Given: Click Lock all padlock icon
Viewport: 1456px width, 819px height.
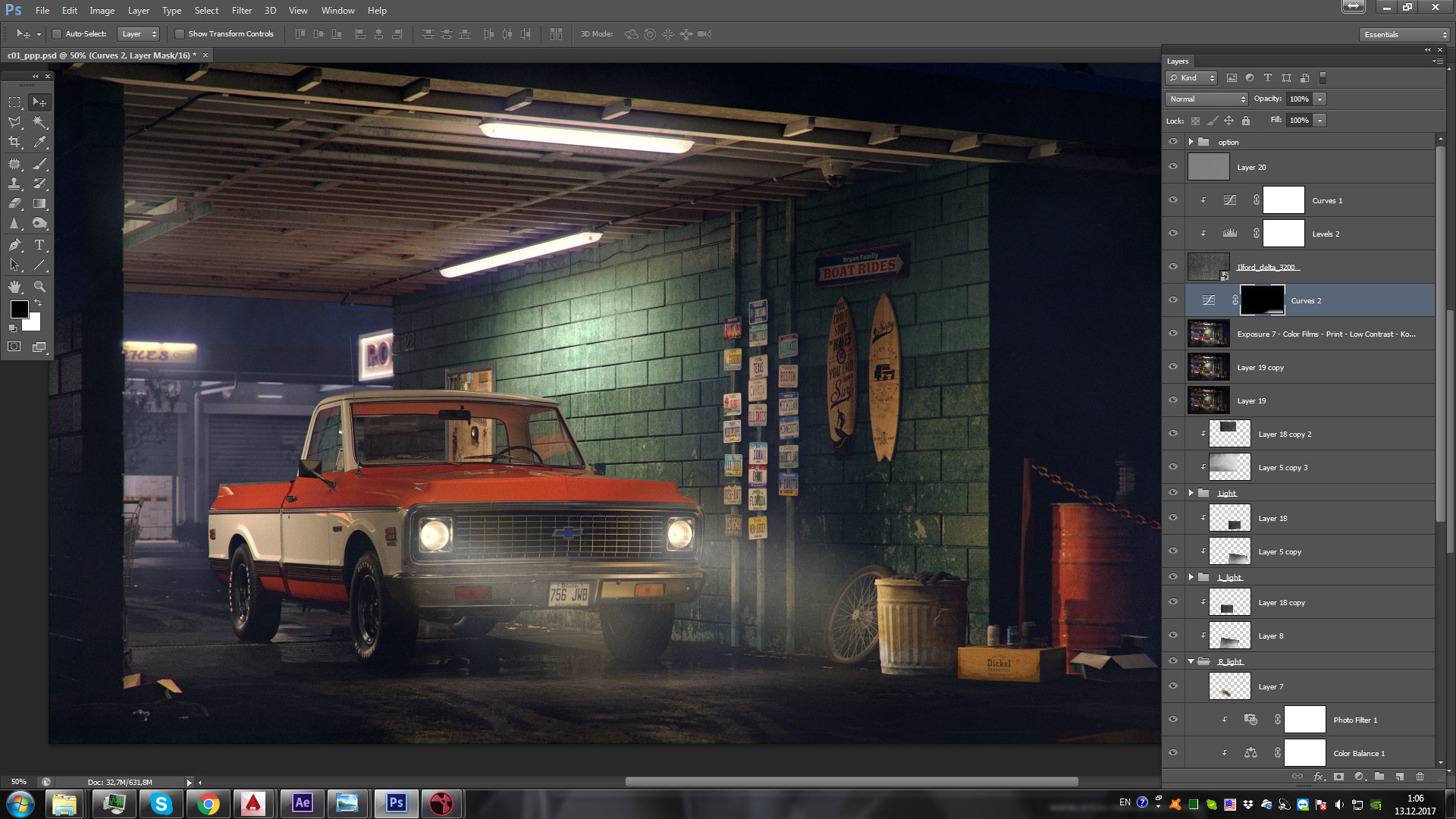Looking at the screenshot, I should (x=1246, y=121).
